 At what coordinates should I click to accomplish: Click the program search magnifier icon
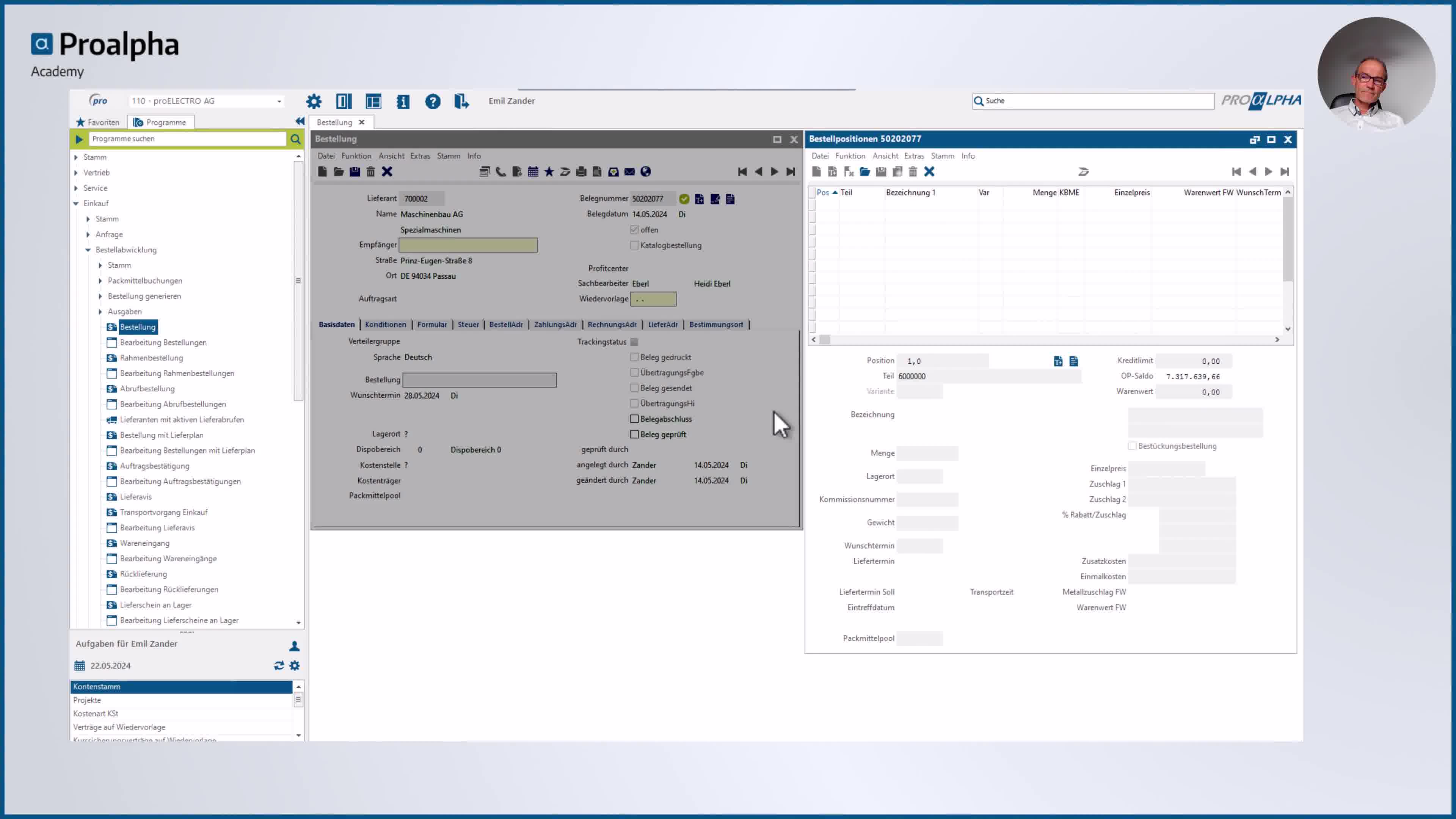click(296, 139)
